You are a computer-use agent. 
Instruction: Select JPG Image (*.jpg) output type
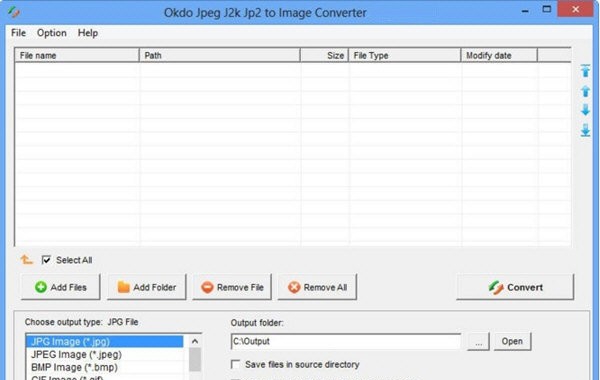point(104,341)
